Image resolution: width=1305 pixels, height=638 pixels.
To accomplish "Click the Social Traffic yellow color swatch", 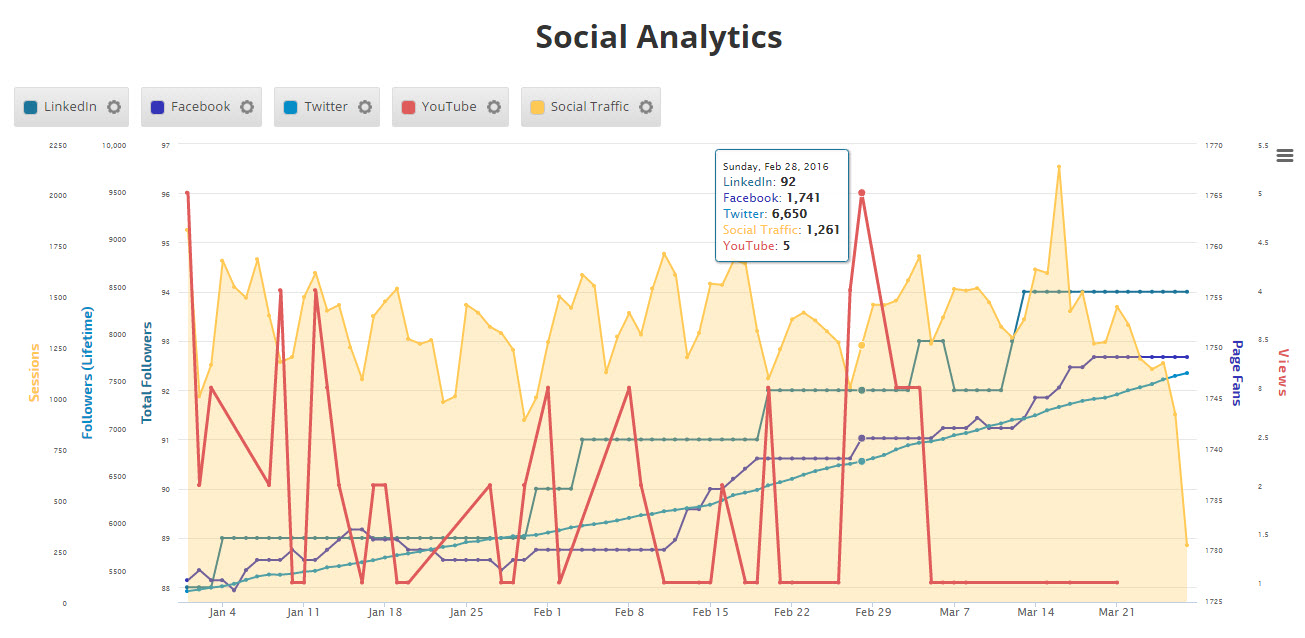I will (537, 107).
